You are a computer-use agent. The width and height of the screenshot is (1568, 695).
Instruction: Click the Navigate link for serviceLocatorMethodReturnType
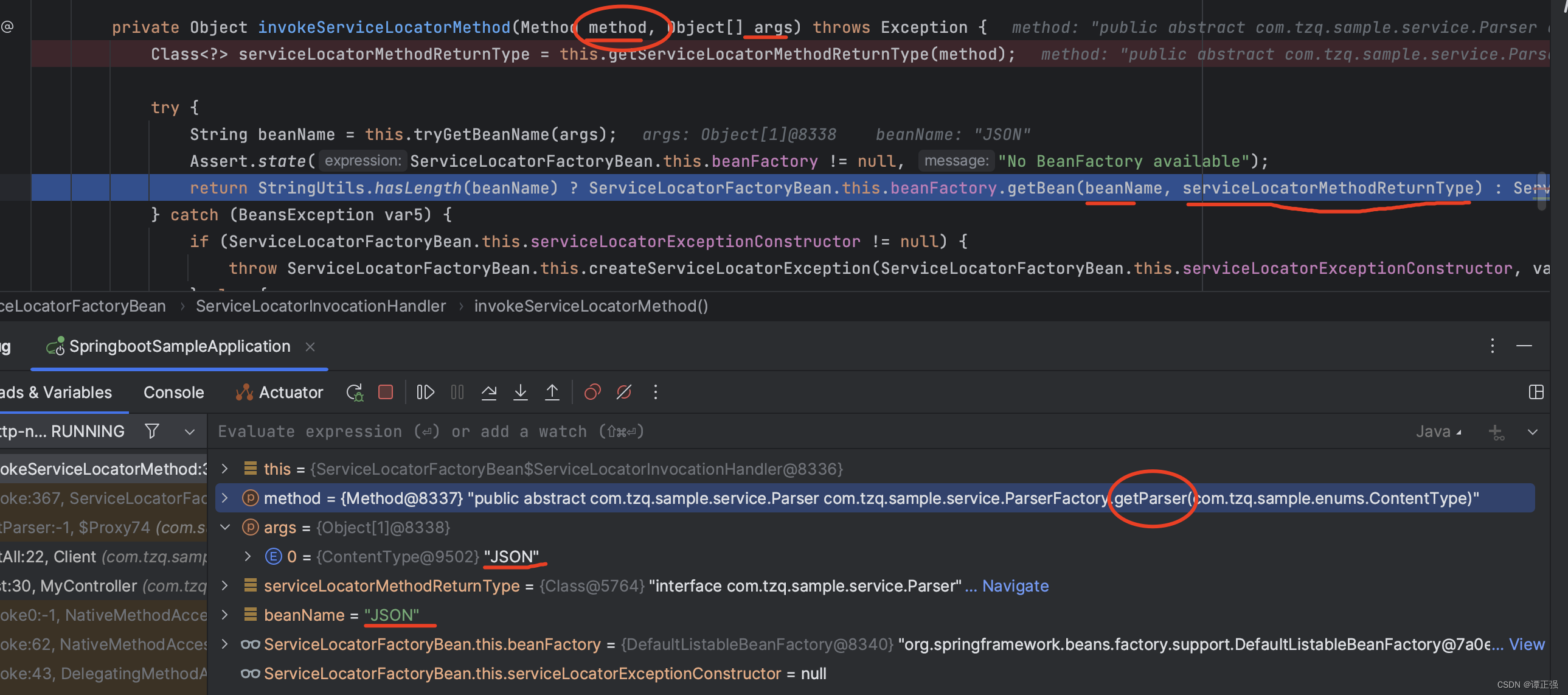(1015, 585)
